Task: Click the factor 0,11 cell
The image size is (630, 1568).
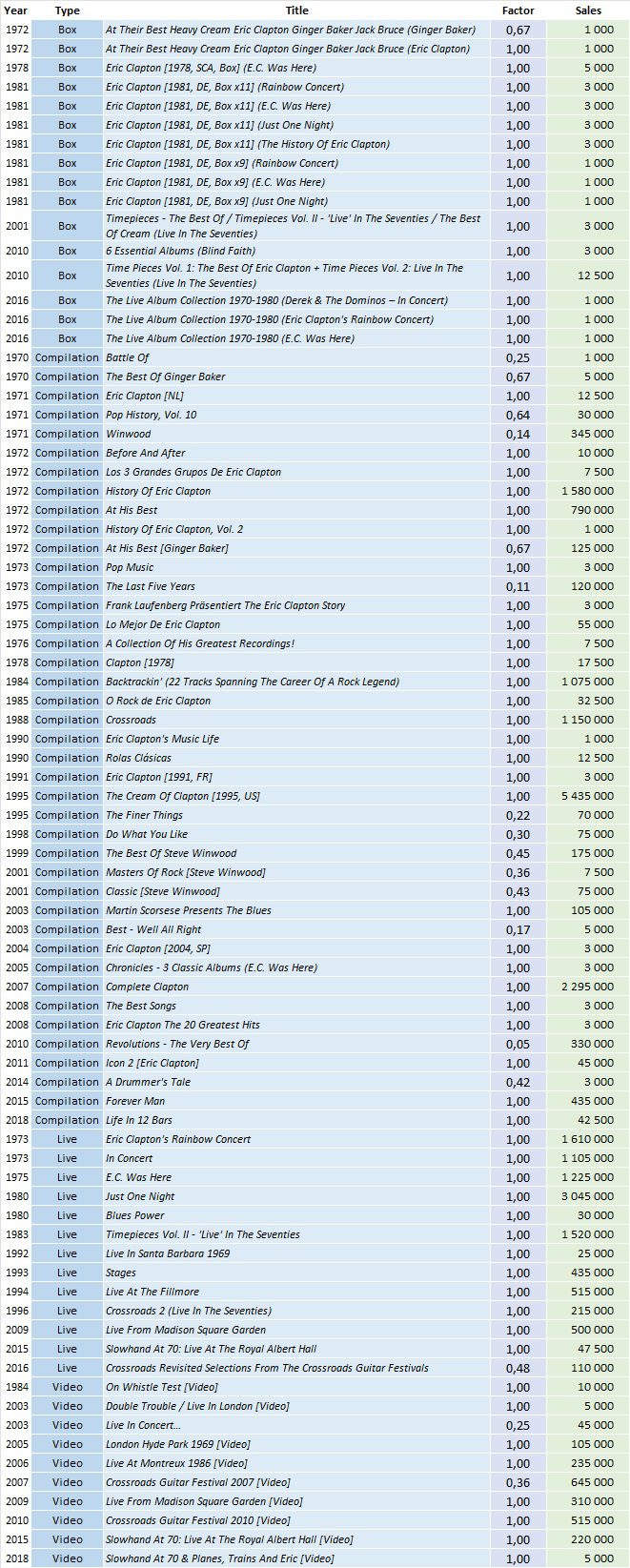Action: (518, 586)
